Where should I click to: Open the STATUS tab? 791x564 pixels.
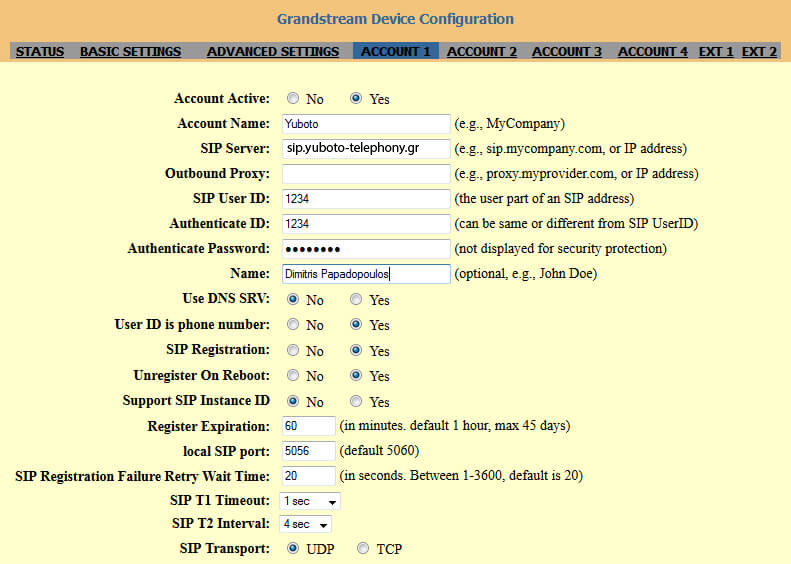pyautogui.click(x=40, y=51)
